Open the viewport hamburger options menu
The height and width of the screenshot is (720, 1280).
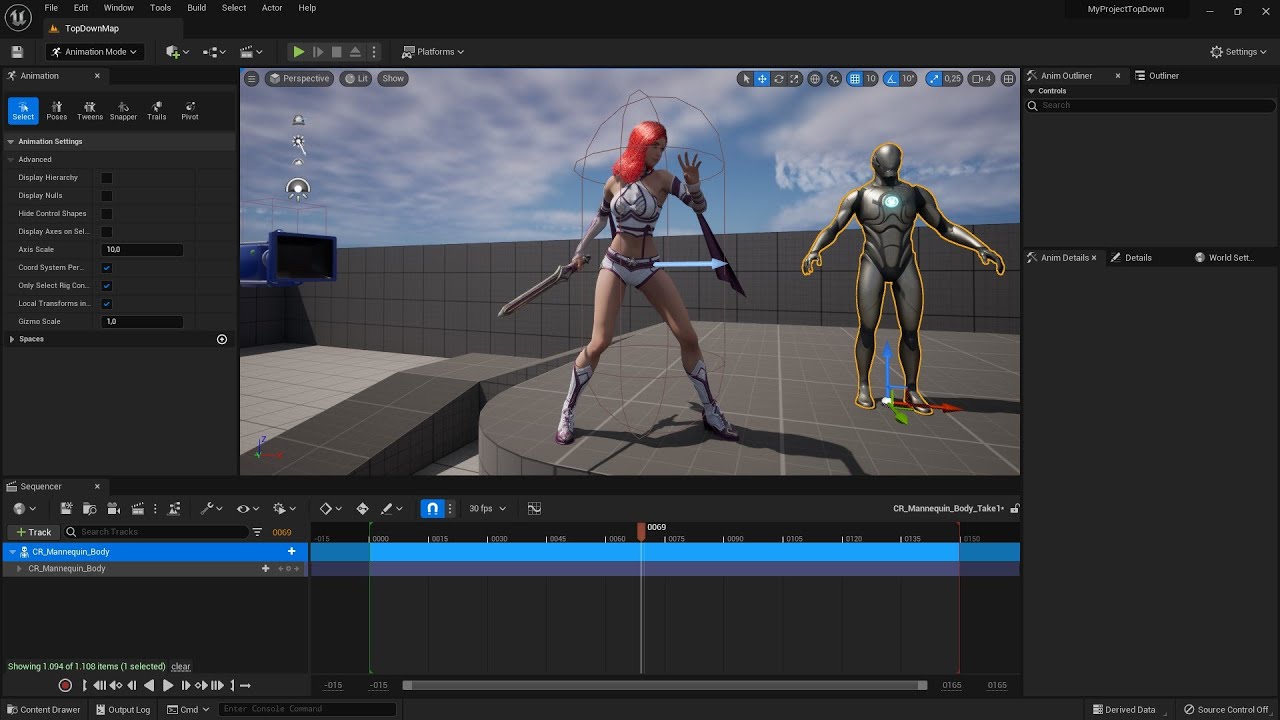pyautogui.click(x=252, y=79)
